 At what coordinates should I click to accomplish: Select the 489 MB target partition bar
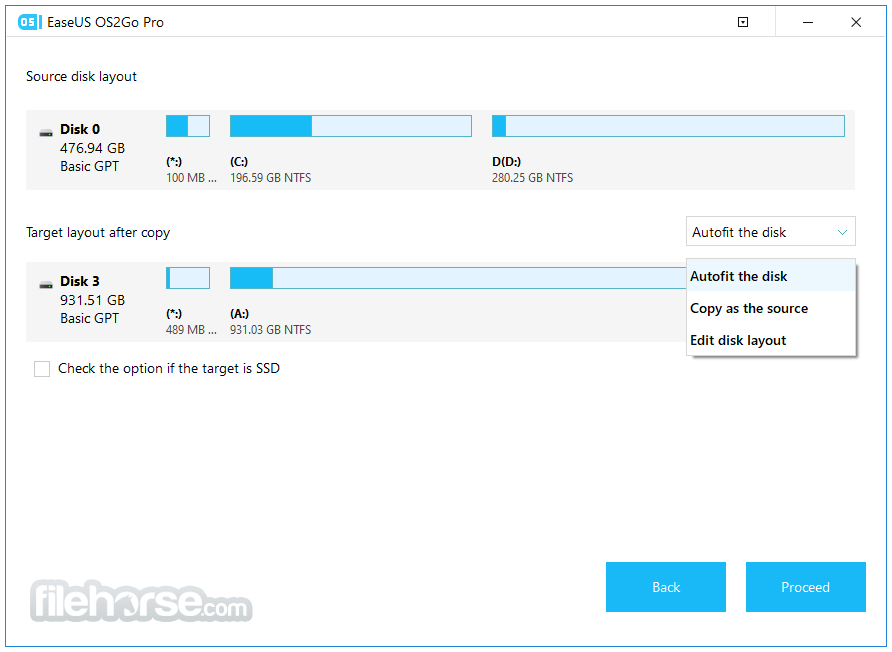(x=188, y=278)
